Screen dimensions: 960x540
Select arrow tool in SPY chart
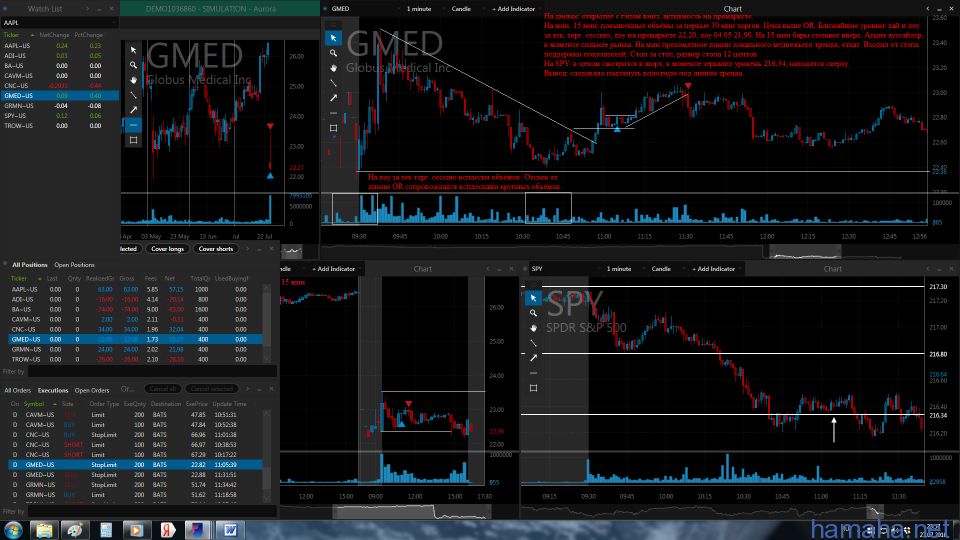pos(533,358)
